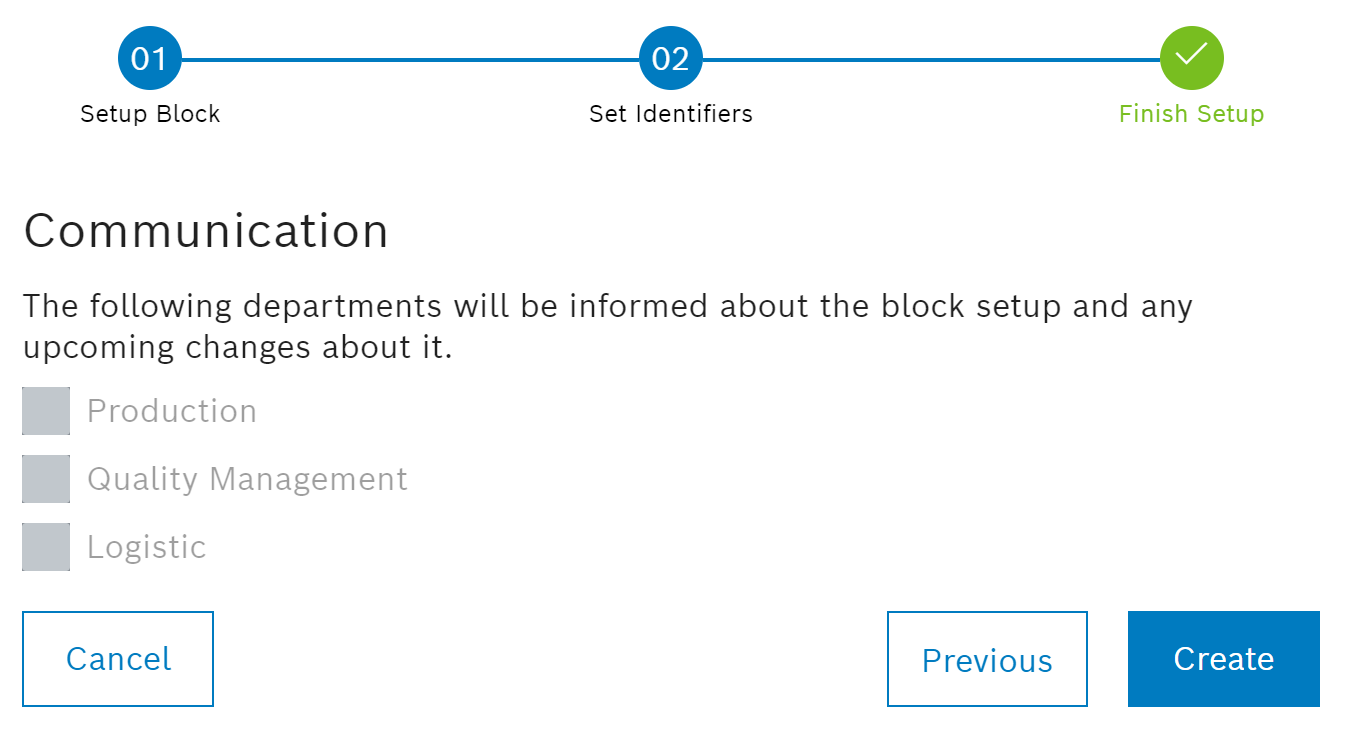Click the Quality Management label text
The width and height of the screenshot is (1345, 732).
tap(247, 479)
